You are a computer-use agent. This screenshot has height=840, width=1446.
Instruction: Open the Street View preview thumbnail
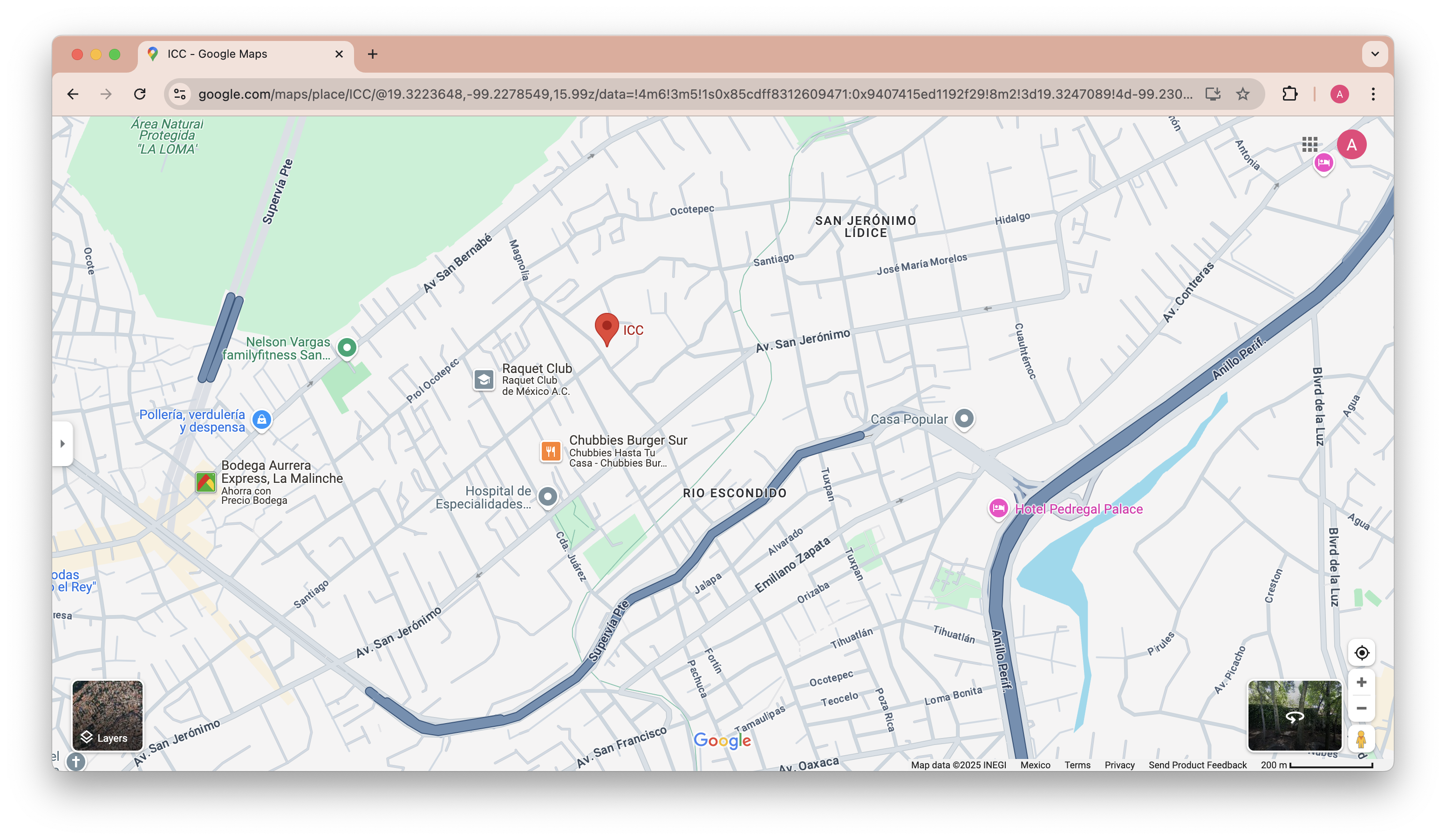point(1295,716)
